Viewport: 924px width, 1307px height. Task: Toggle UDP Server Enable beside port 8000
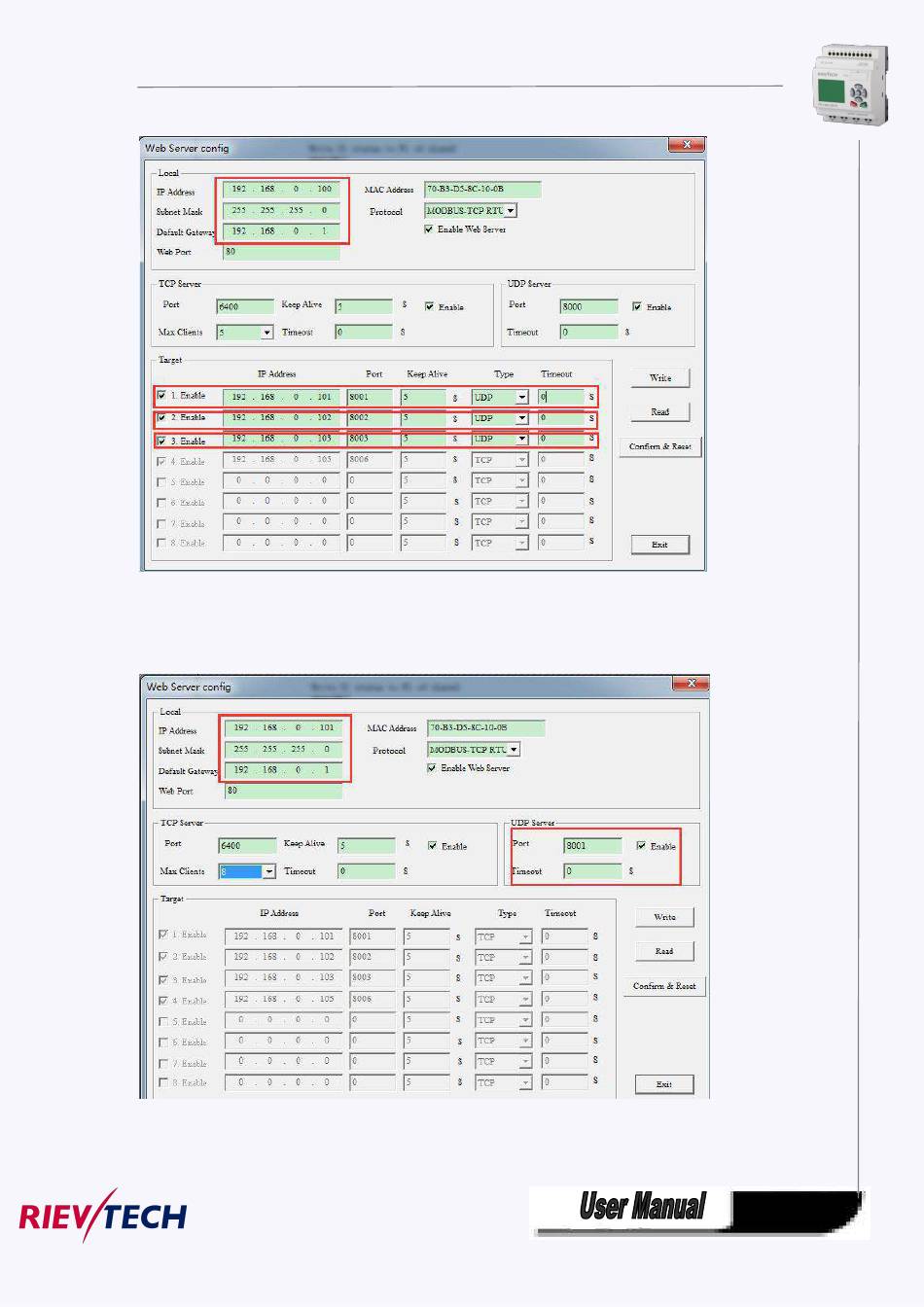(x=637, y=306)
